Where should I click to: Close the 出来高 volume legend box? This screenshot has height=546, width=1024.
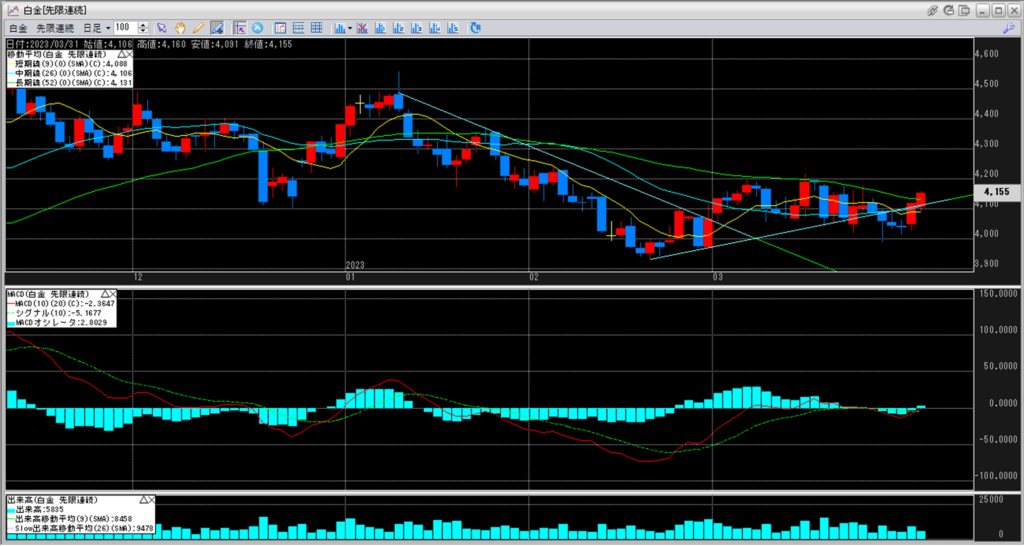click(x=150, y=498)
